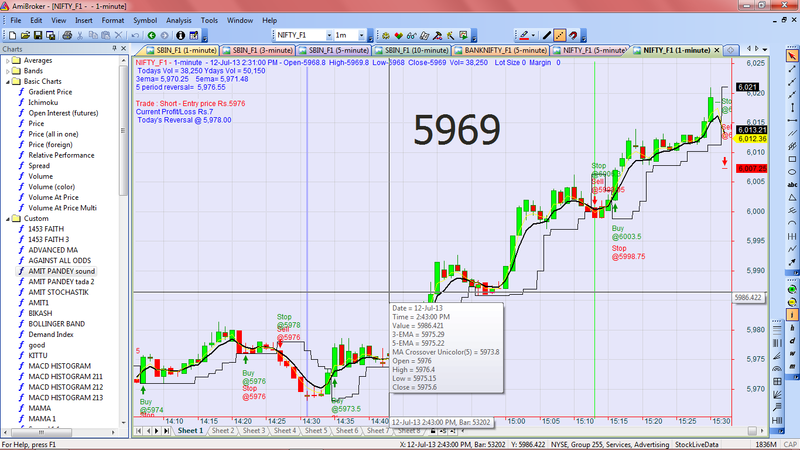Select the rectangle drawing tool
This screenshot has width=800, height=450.
[x=792, y=159]
